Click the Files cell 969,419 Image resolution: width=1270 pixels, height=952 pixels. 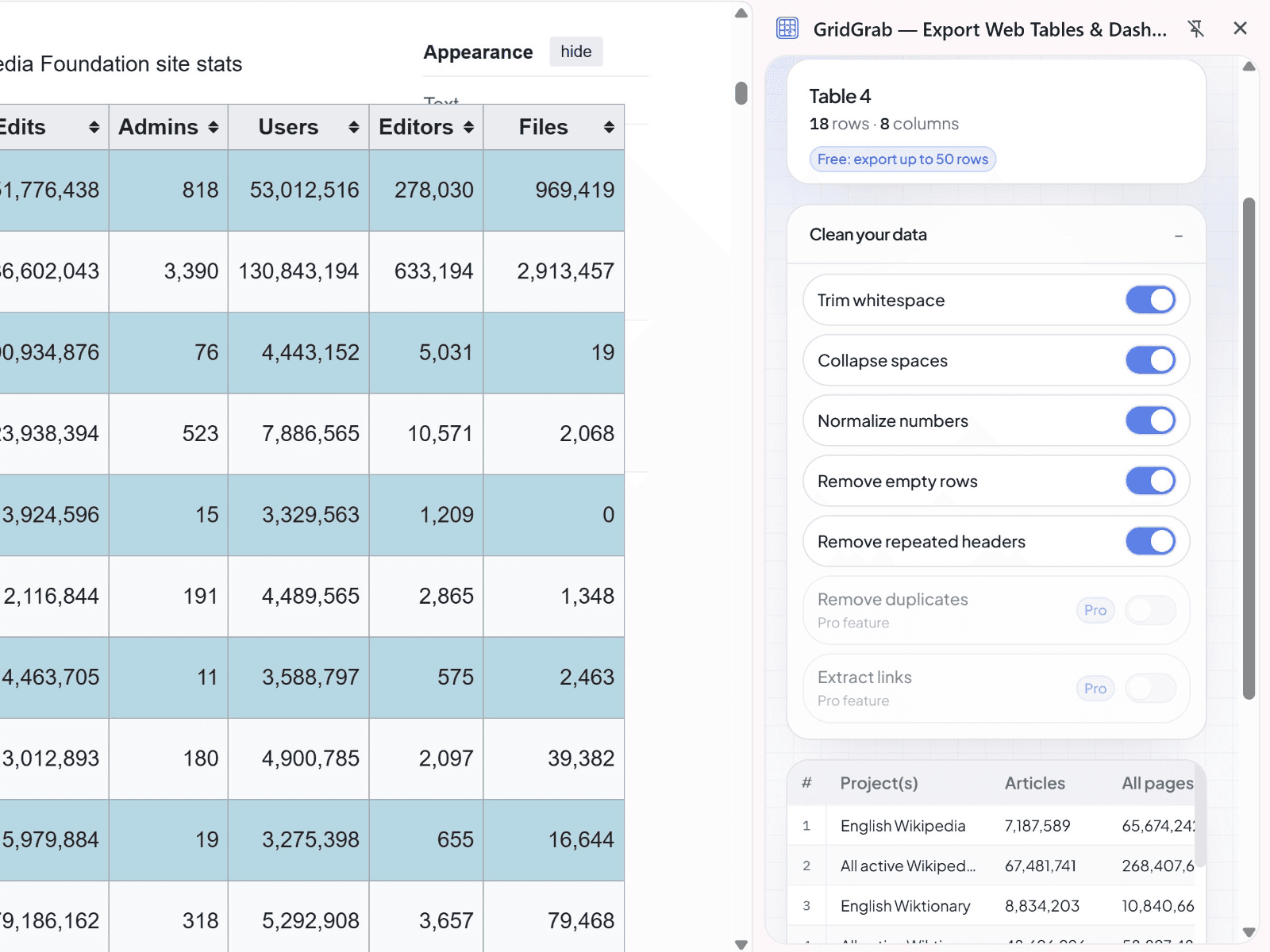tap(554, 190)
